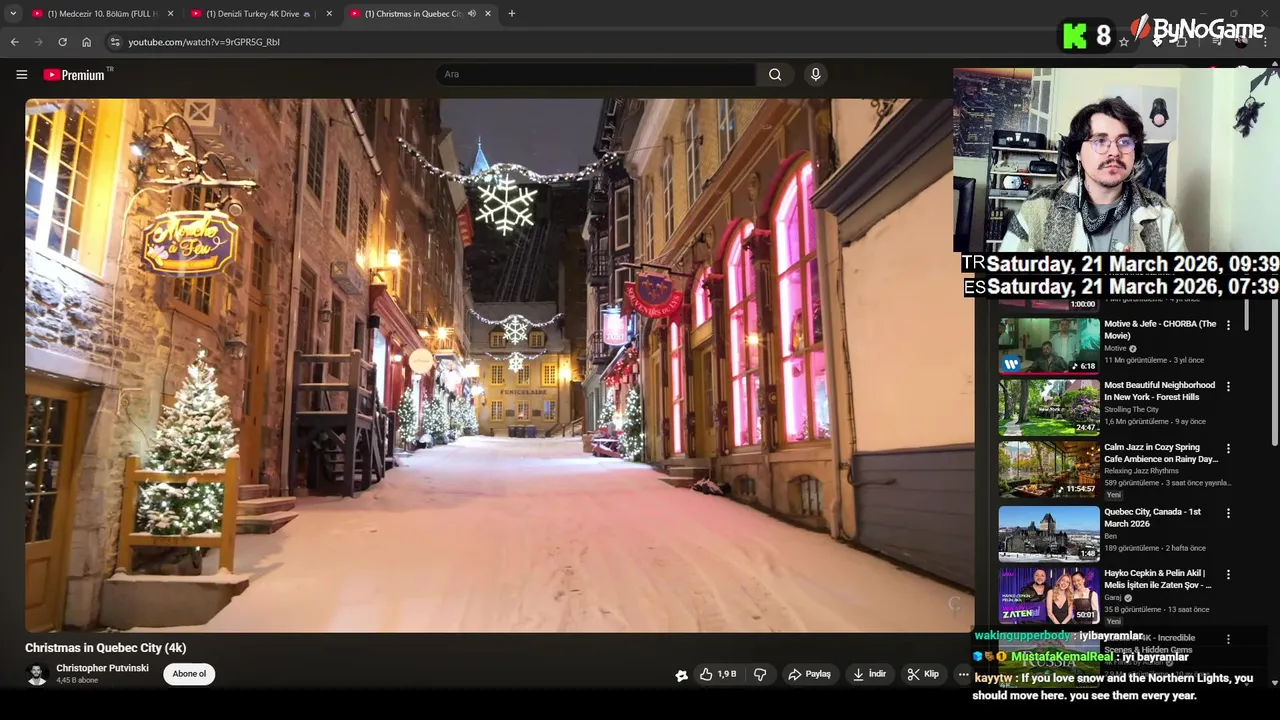Switch to the Medcezir 10. Bölüm tab

(x=103, y=14)
